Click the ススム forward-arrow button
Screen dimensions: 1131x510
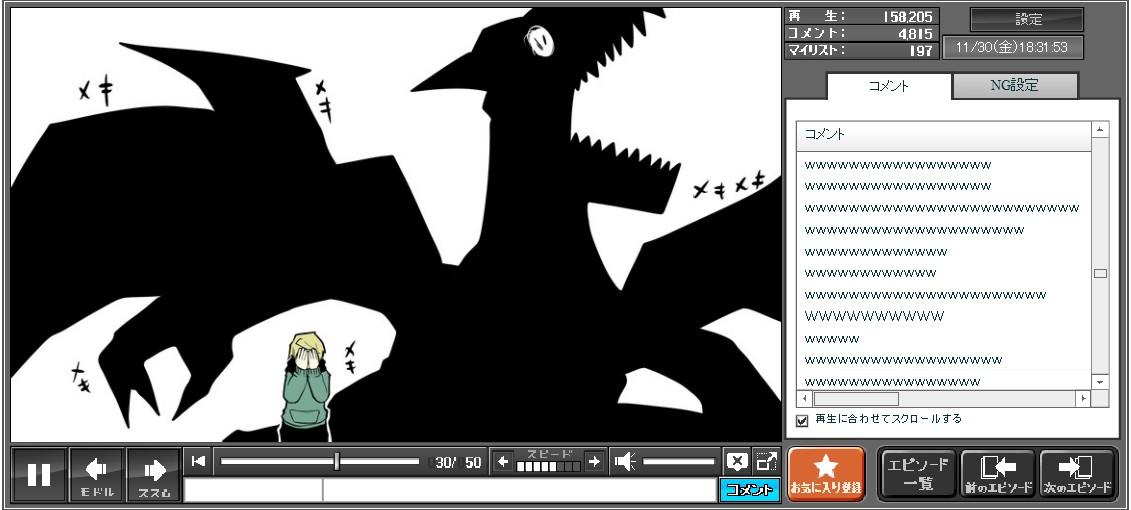(x=154, y=474)
